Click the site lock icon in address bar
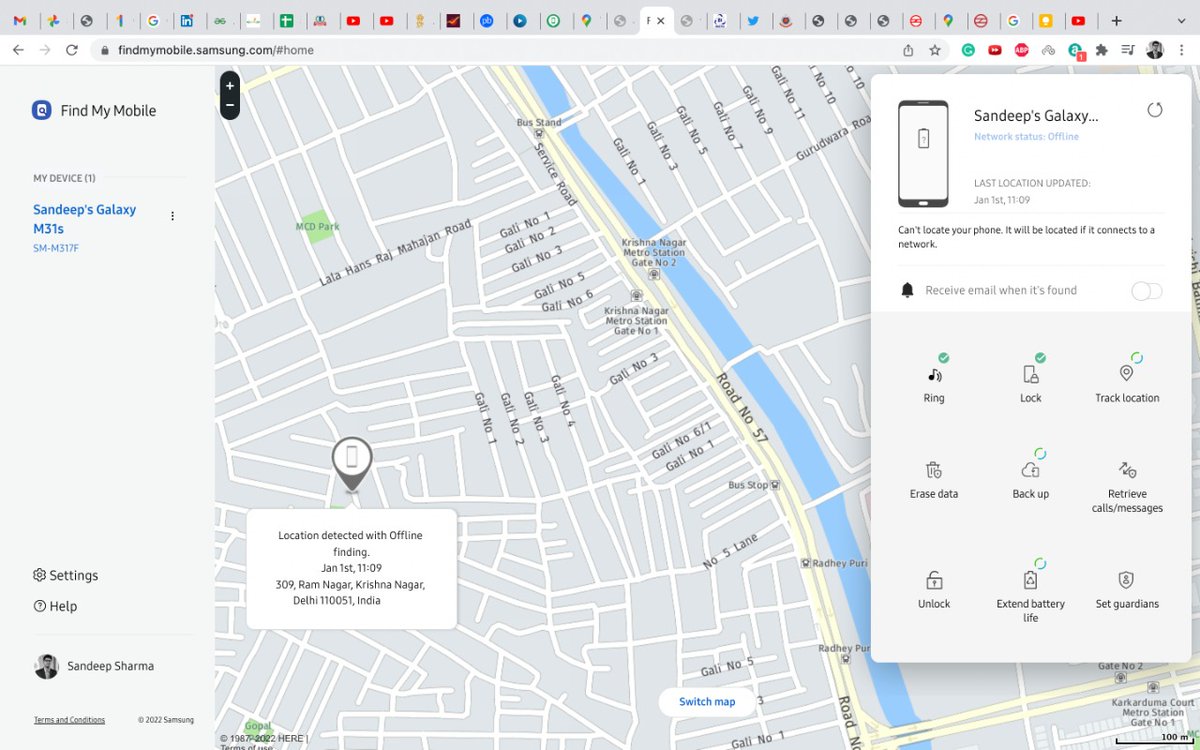 [x=103, y=50]
